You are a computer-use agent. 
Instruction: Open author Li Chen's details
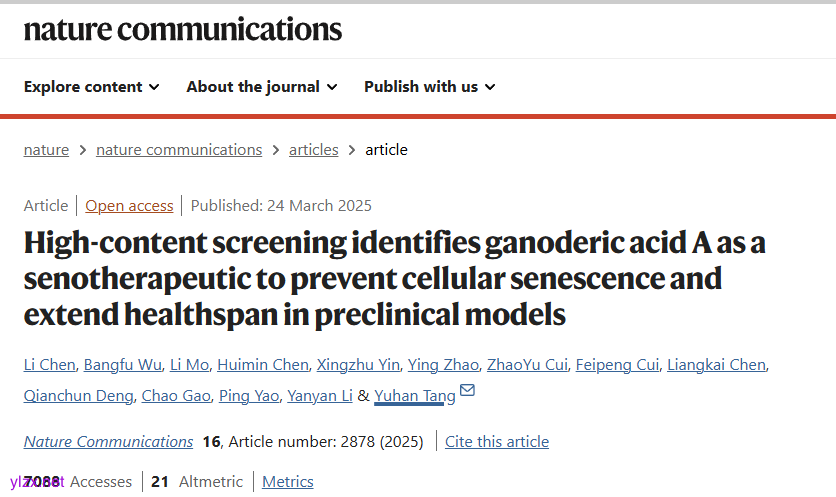click(49, 365)
